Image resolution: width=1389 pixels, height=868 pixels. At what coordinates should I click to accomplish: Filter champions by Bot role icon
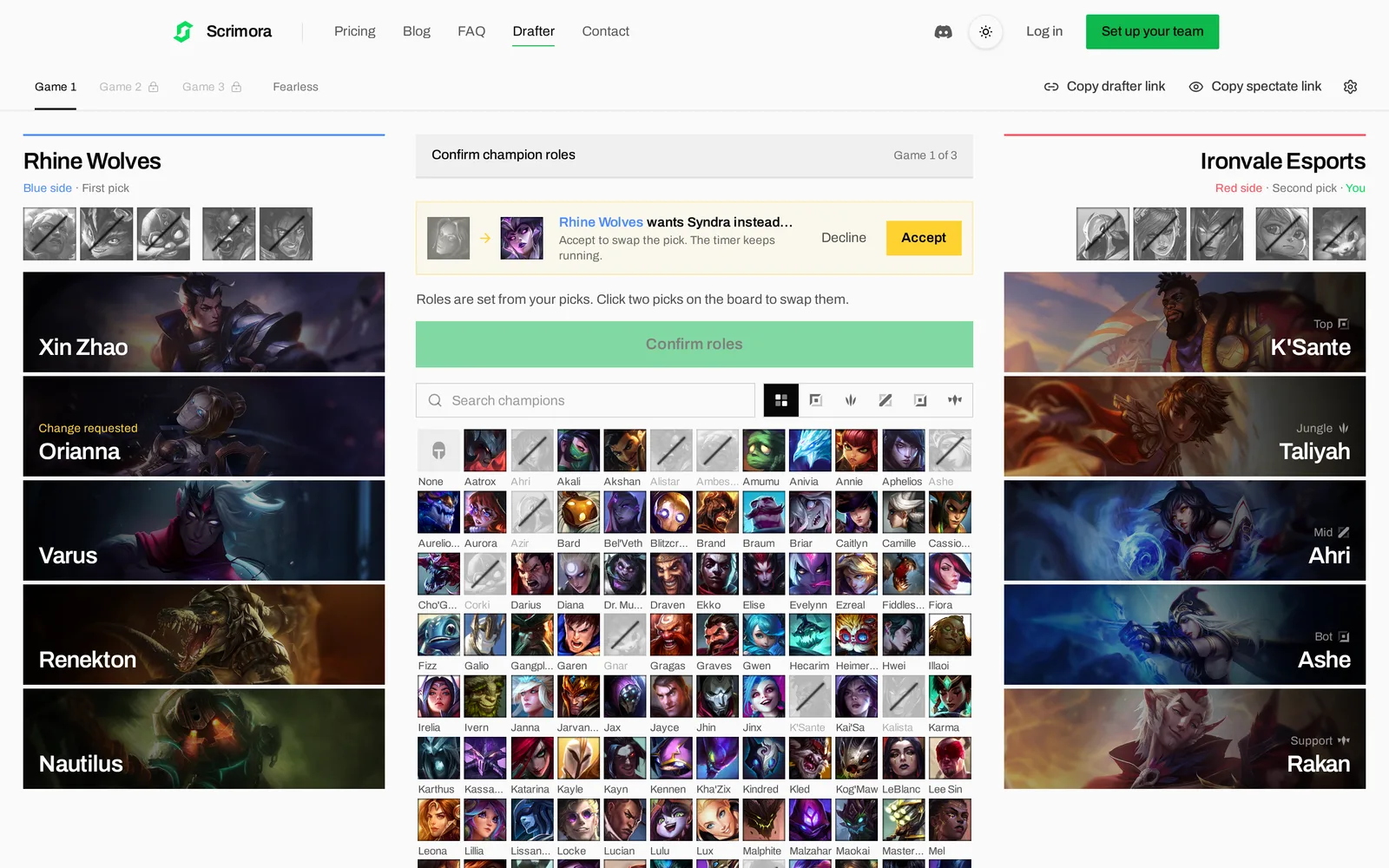pos(920,400)
